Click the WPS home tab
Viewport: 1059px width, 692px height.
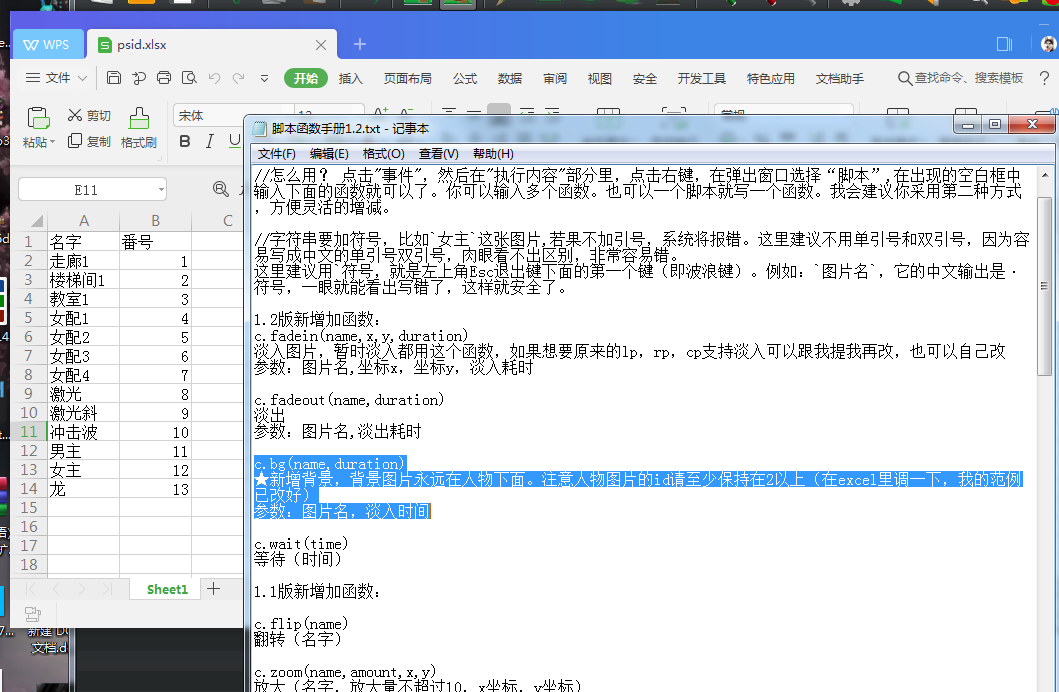[48, 45]
